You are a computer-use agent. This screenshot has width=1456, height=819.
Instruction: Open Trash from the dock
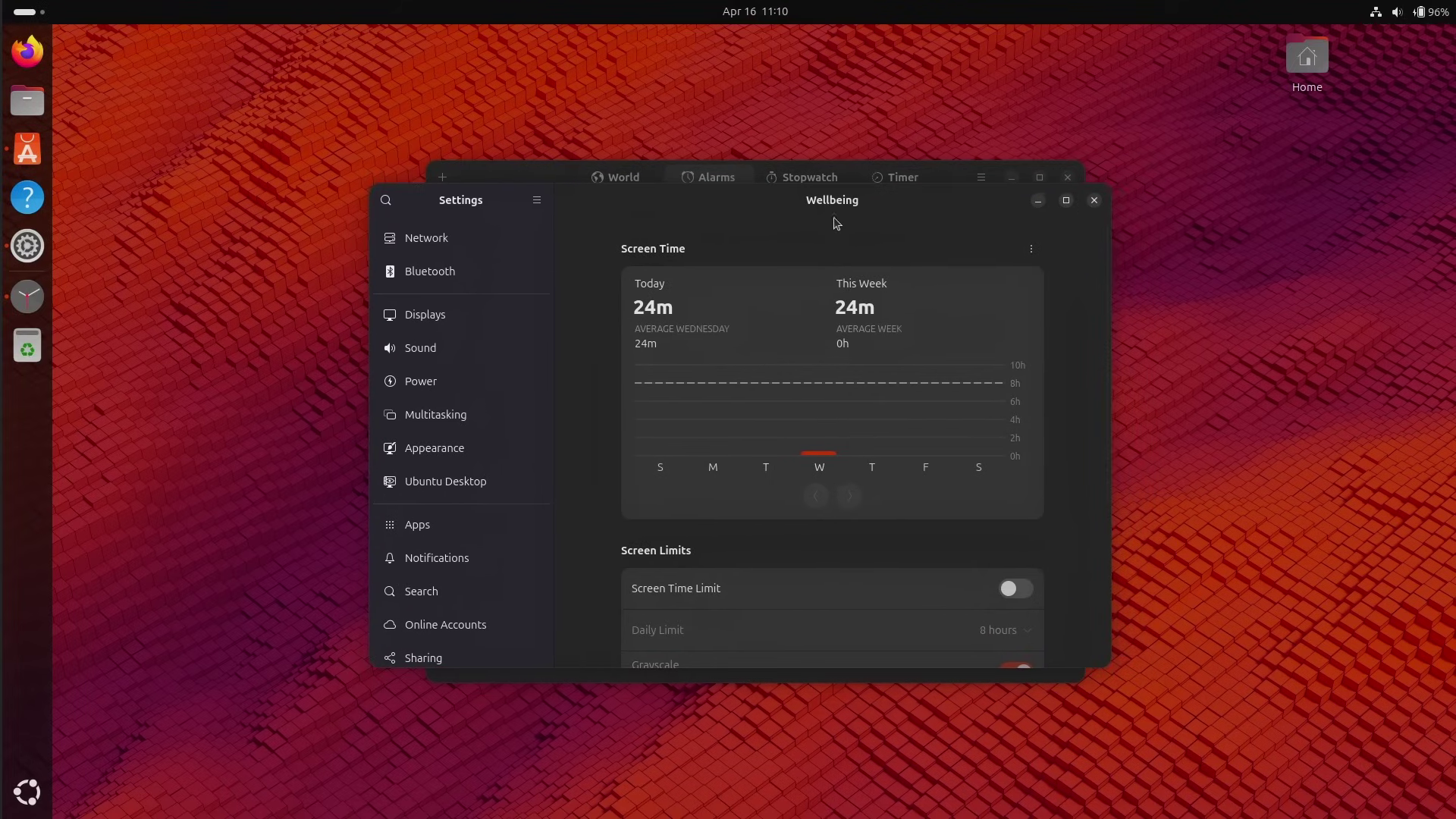coord(27,345)
